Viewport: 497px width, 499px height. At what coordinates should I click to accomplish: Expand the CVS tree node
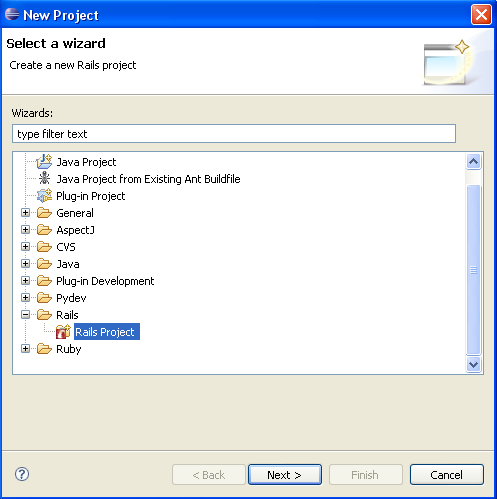pos(25,247)
